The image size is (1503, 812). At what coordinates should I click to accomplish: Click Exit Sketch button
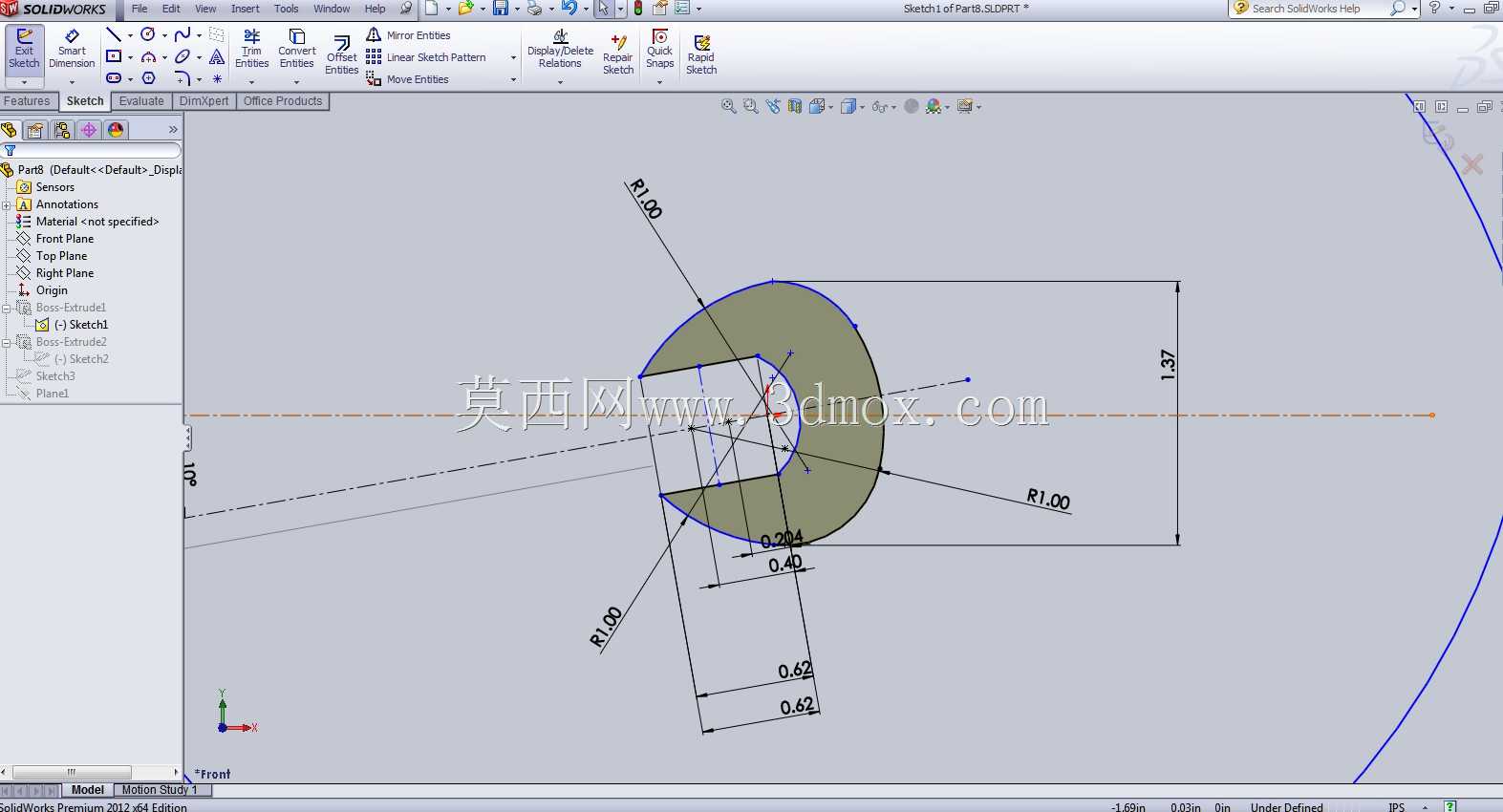24,50
